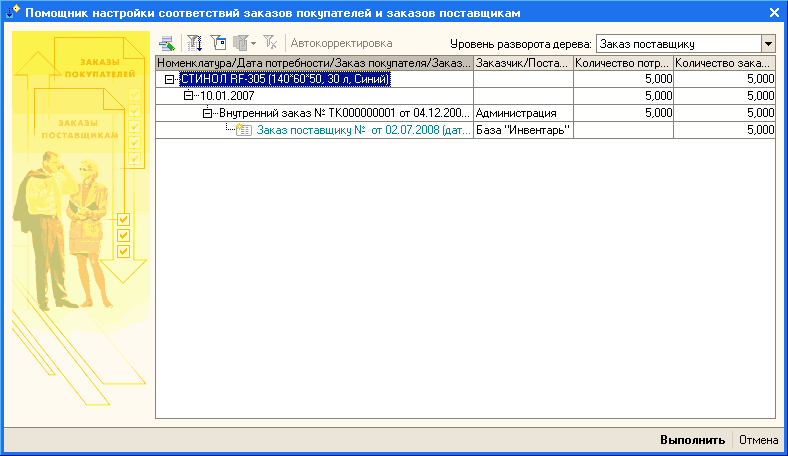Collapse the 10.01.2007 date node
The height and width of the screenshot is (456, 788).
coord(189,96)
